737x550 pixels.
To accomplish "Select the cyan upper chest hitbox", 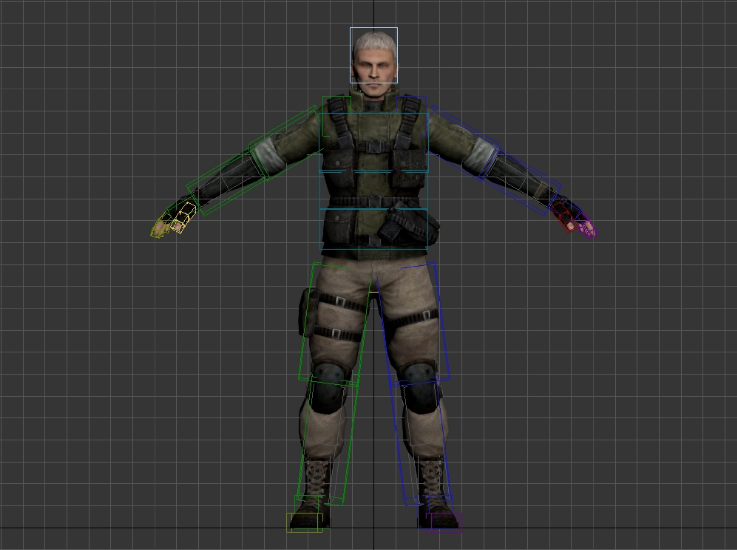I will coord(374,142).
